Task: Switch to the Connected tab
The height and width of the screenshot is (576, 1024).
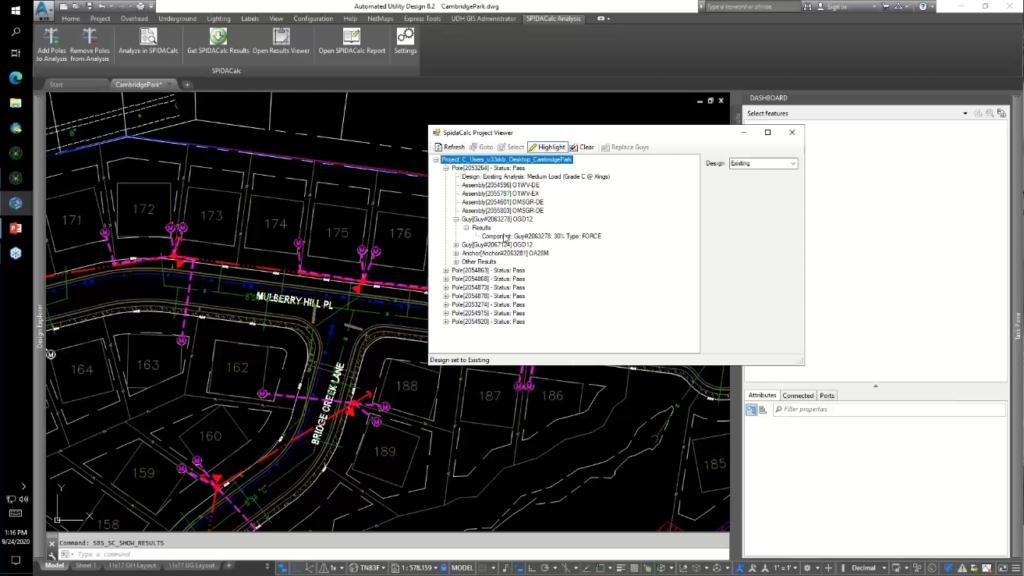Action: [x=798, y=395]
